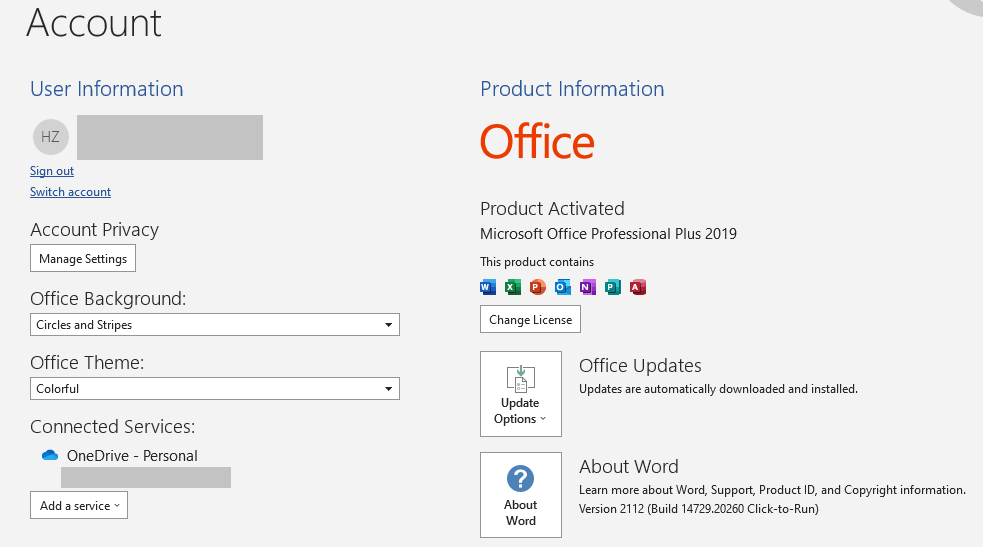This screenshot has height=547, width=983.
Task: Open the Office Background dropdown
Action: point(215,325)
